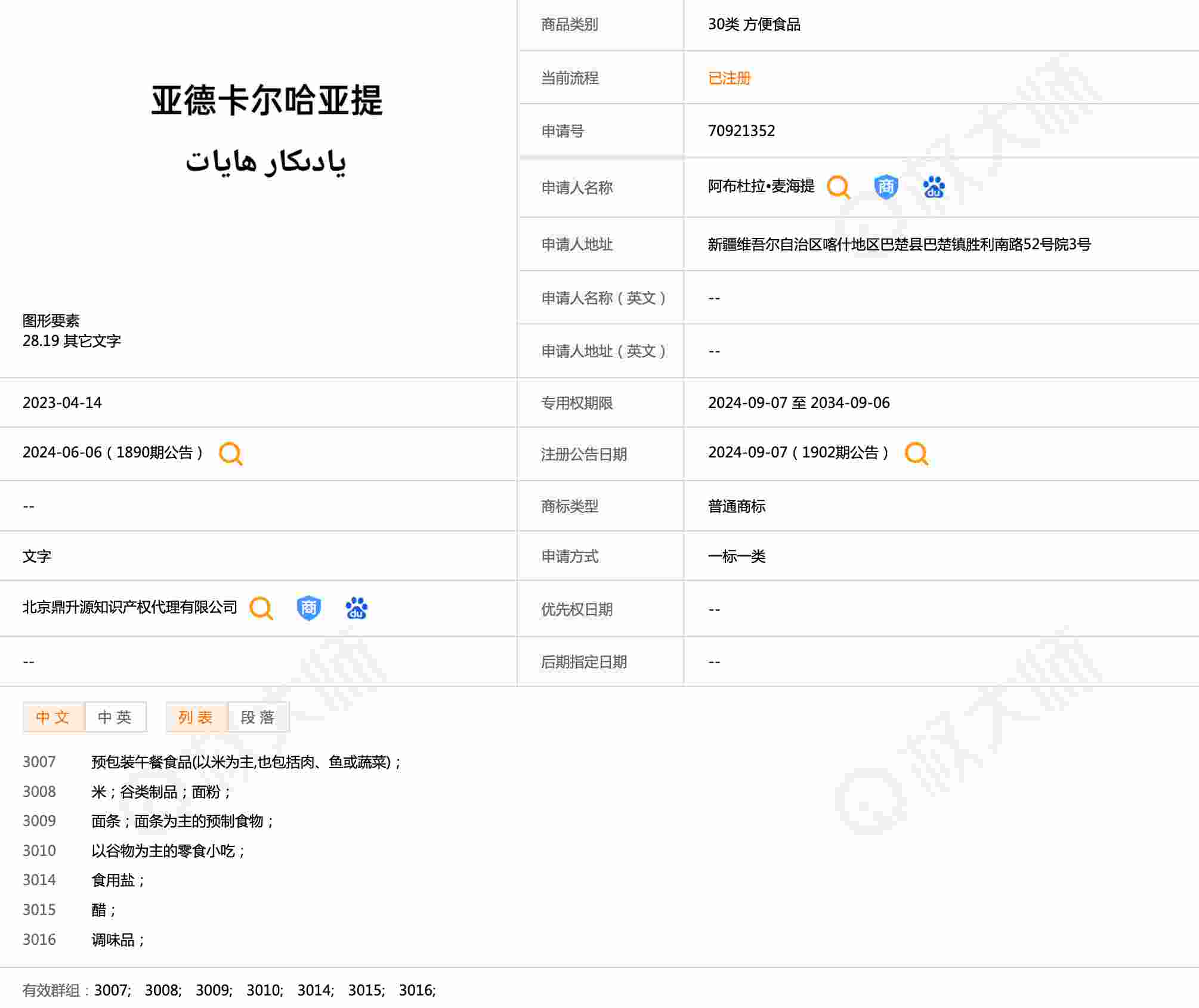Viewport: 1199px width, 1008px height.
Task: Click group code 3007 in goods list
Action: [x=39, y=762]
